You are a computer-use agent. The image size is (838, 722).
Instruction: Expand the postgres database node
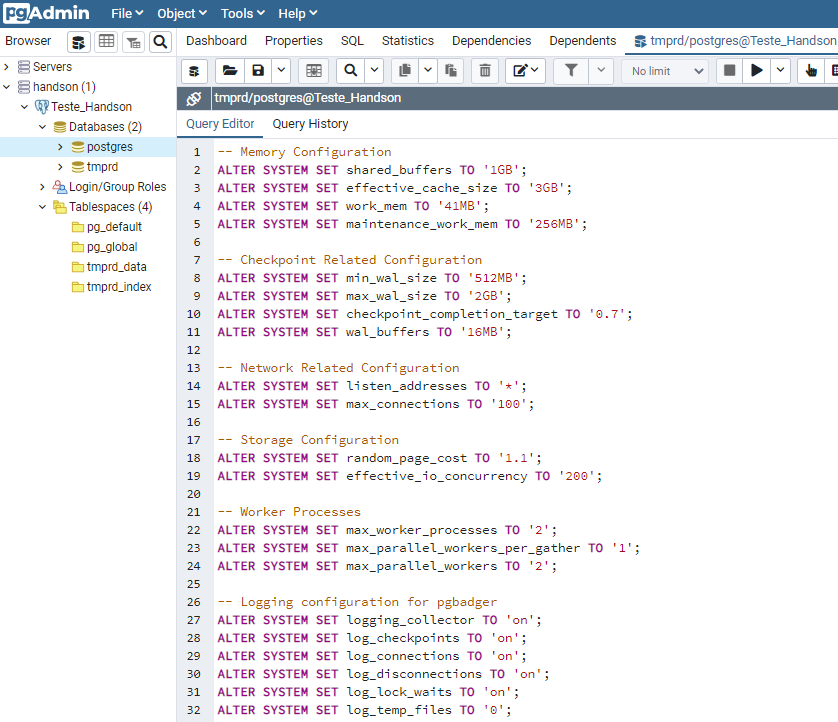pyautogui.click(x=60, y=147)
